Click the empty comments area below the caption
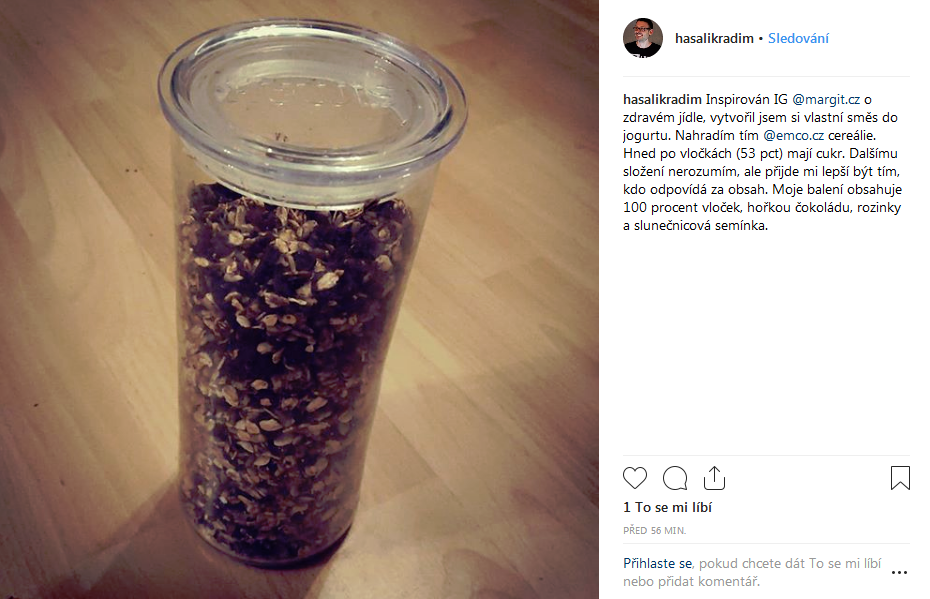Viewport: 930px width, 599px height. click(x=766, y=344)
